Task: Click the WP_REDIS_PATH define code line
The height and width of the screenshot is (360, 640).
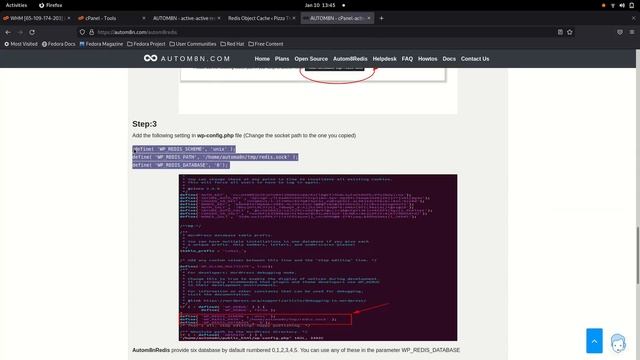Action: click(215, 157)
